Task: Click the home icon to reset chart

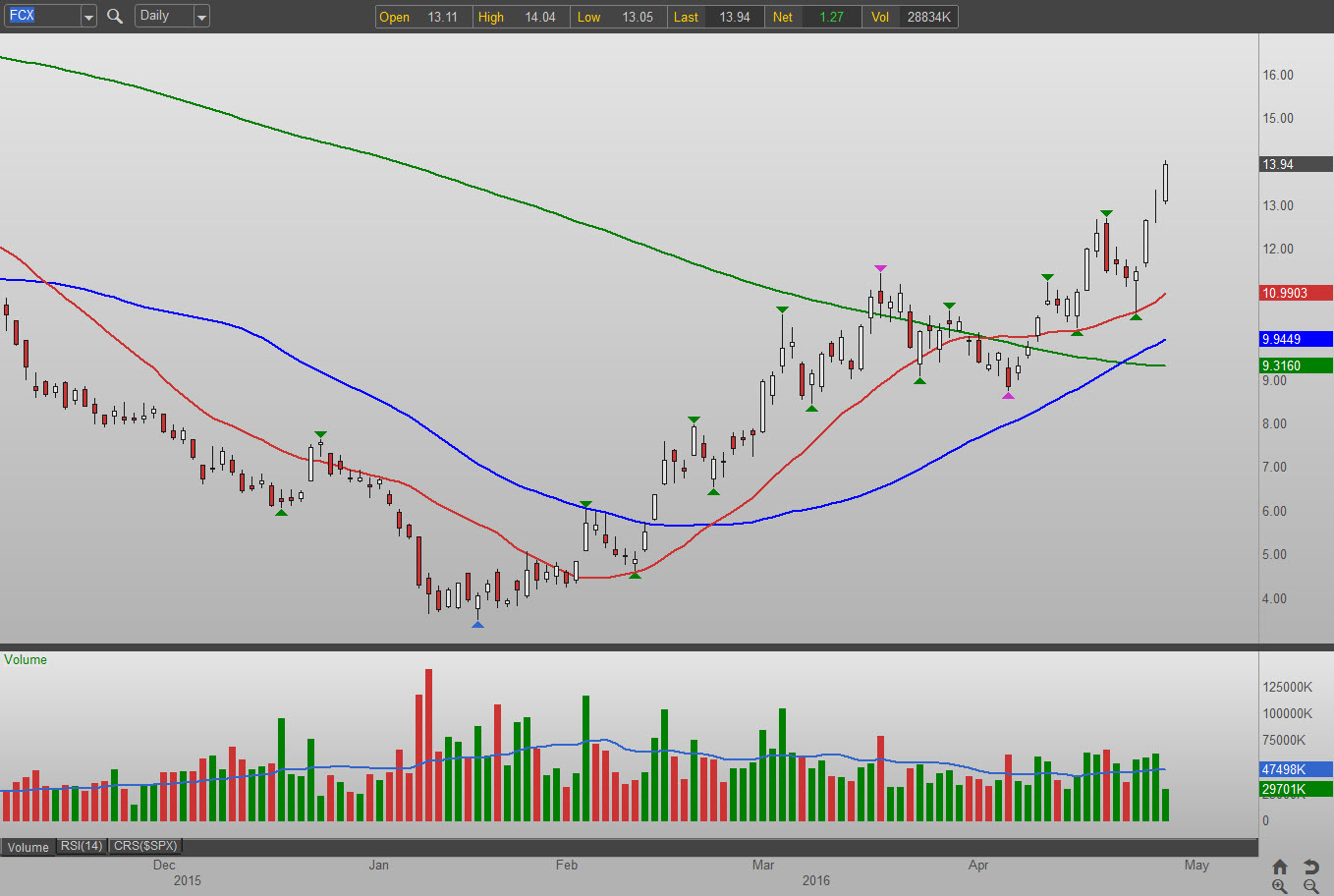Action: (1279, 867)
